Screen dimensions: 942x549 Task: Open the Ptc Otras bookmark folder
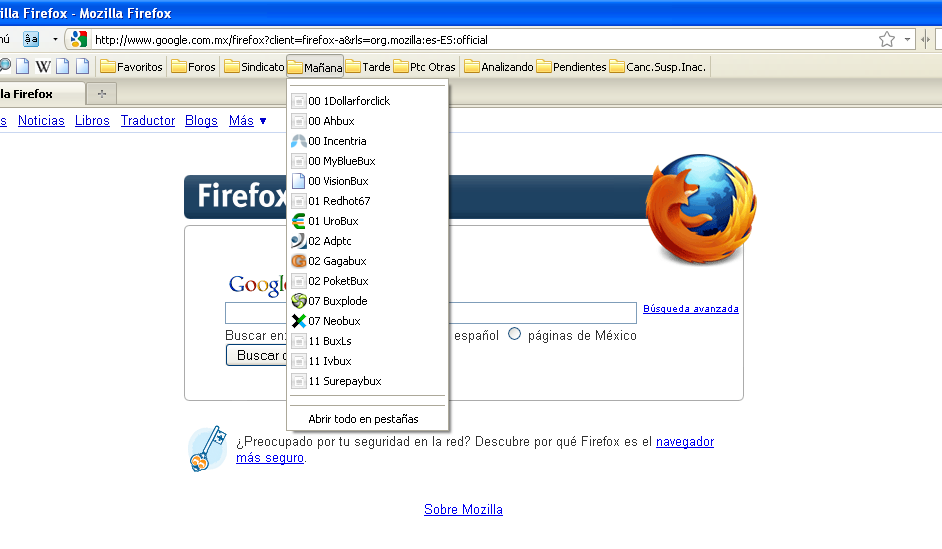(x=424, y=67)
